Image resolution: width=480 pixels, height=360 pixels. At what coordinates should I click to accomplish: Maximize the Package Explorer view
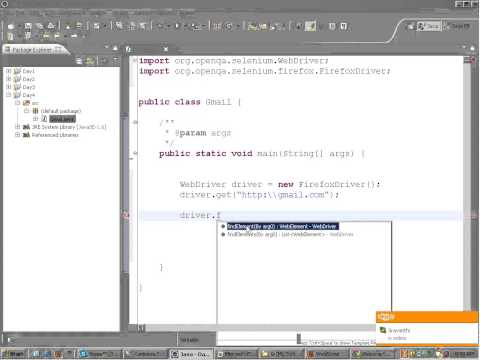coord(115,48)
